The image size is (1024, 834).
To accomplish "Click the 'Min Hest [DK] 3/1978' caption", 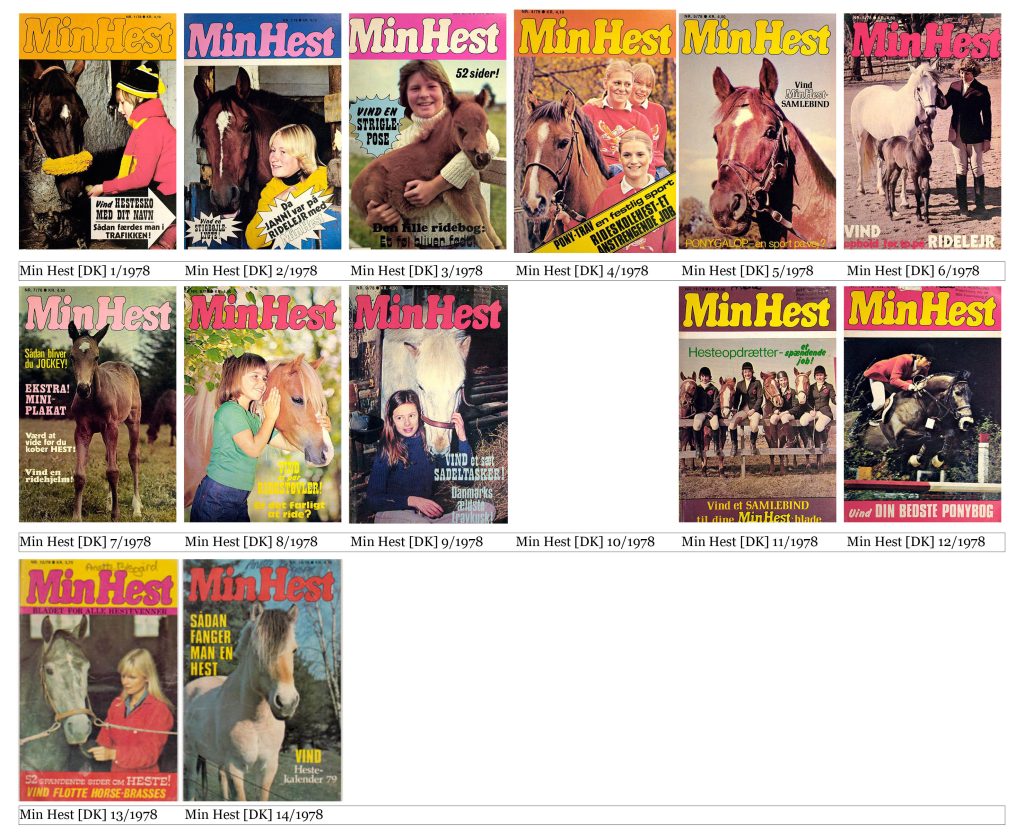I will pos(417,270).
